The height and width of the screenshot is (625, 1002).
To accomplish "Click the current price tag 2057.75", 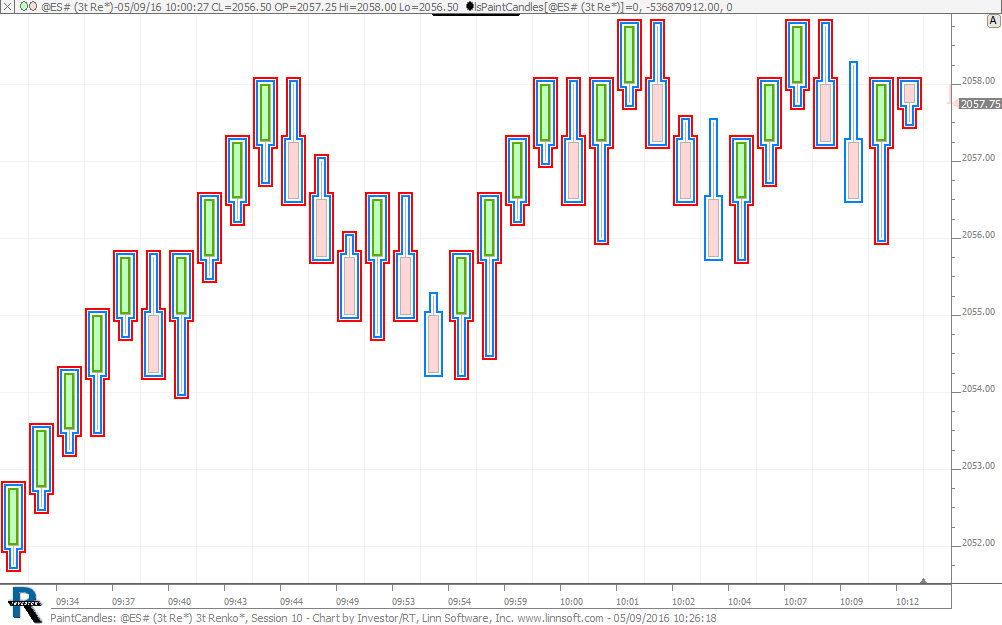I will tap(979, 104).
